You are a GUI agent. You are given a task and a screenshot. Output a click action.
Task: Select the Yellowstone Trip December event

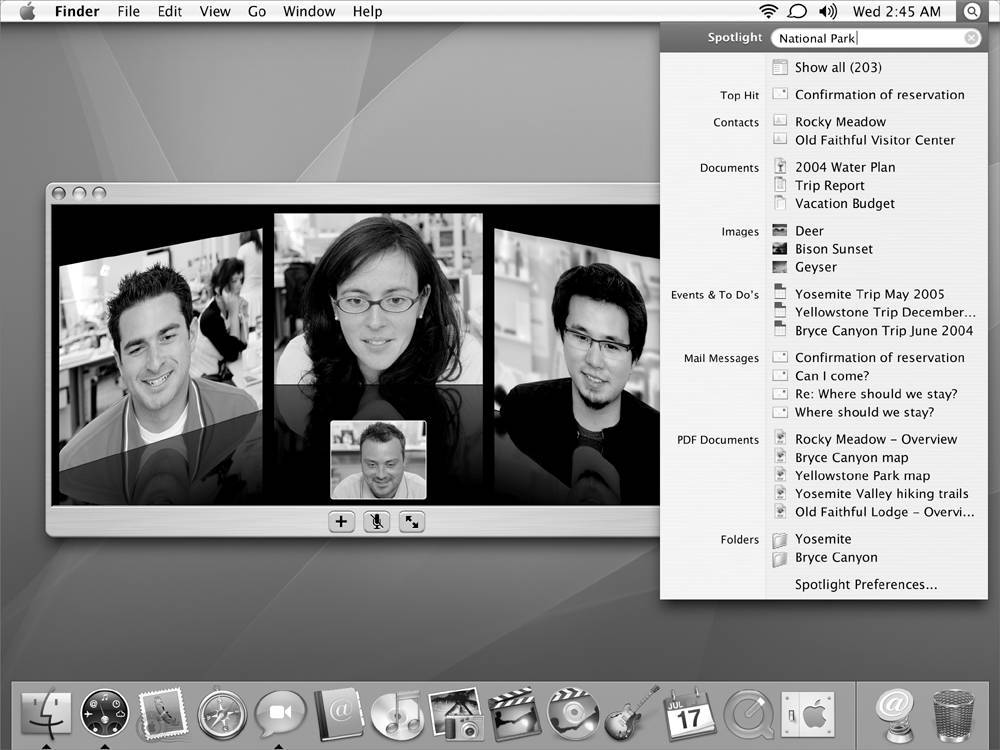tap(885, 312)
